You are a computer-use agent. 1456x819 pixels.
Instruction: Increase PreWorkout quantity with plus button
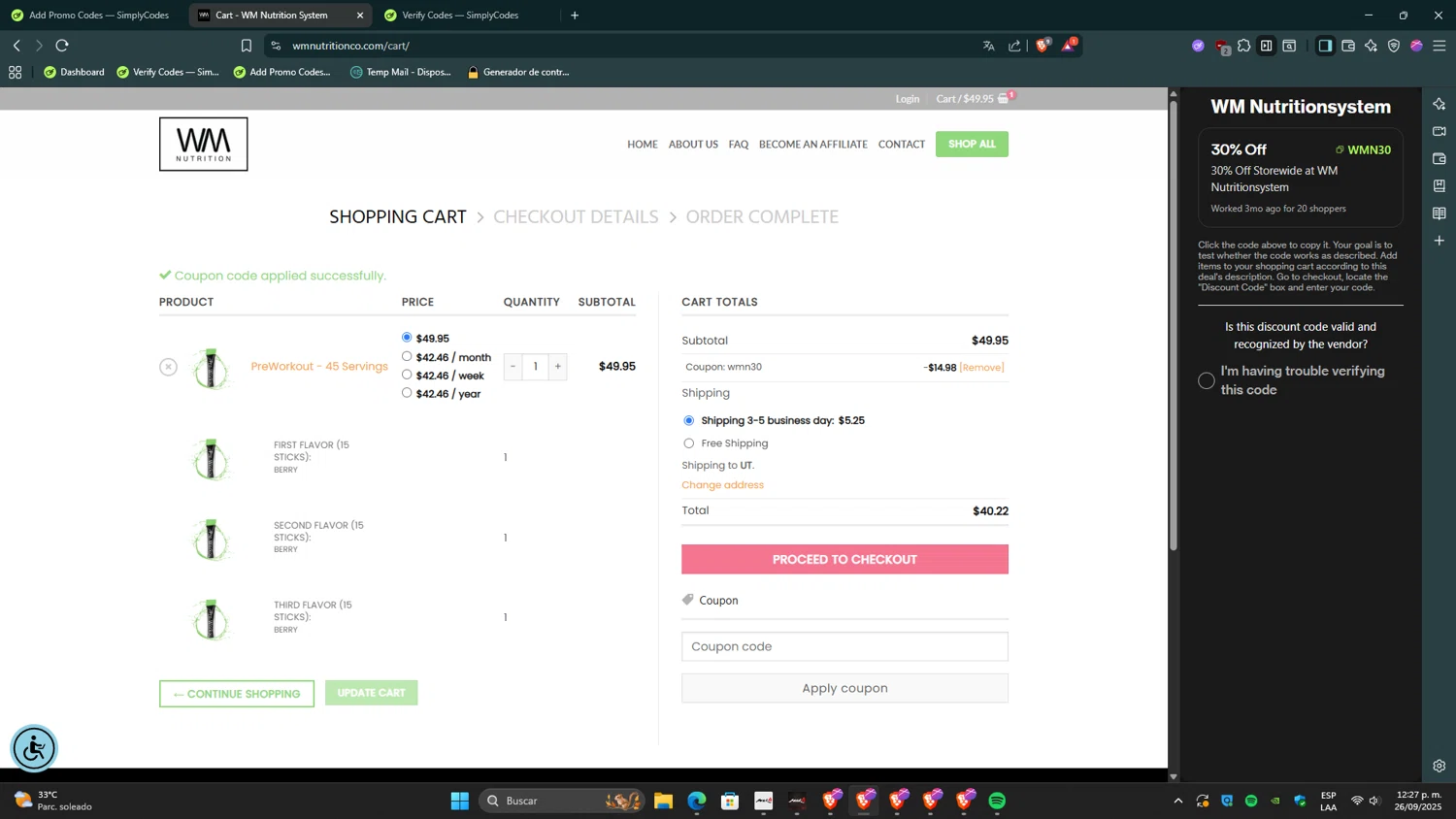pos(558,367)
